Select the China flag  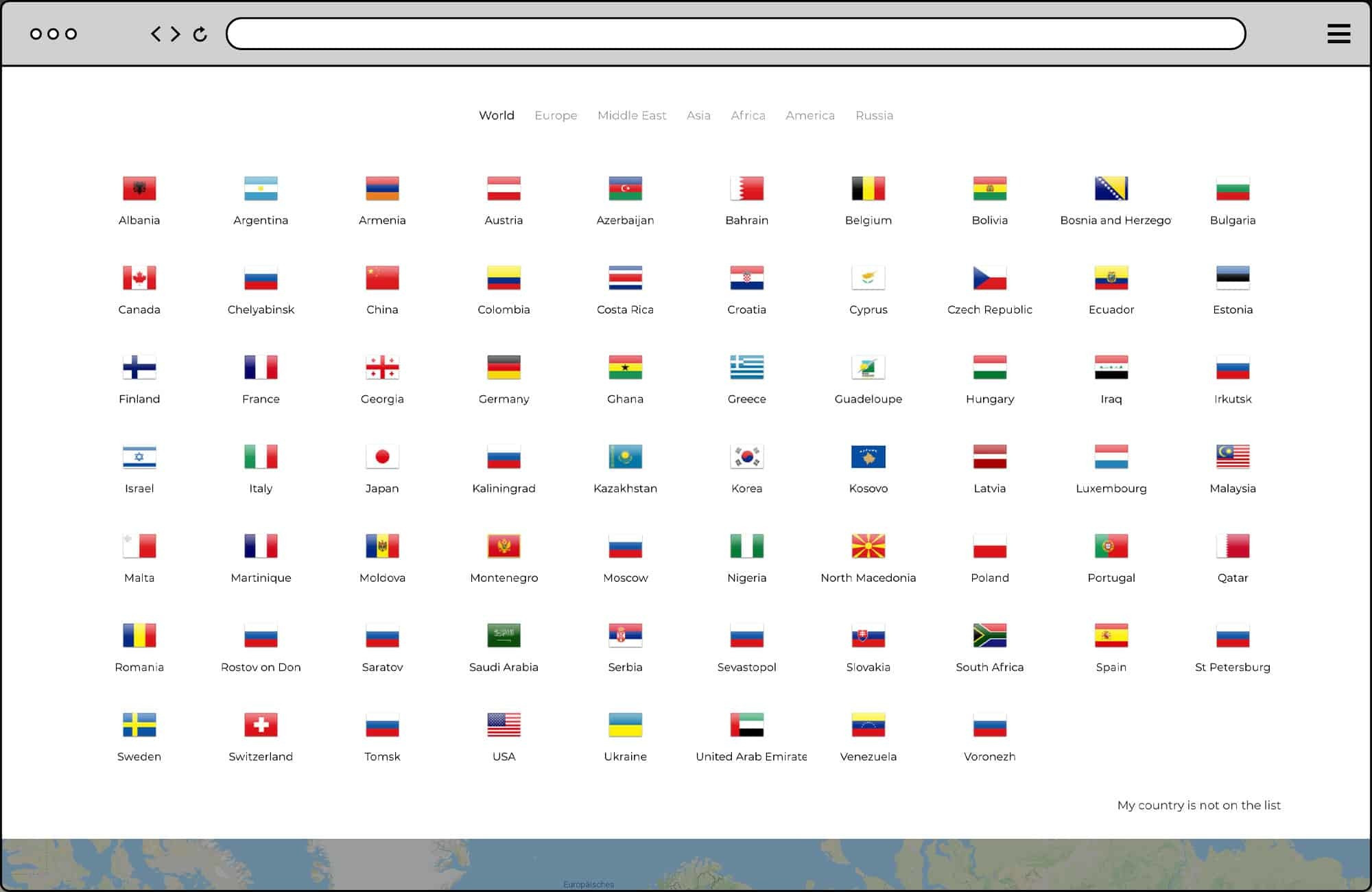382,278
